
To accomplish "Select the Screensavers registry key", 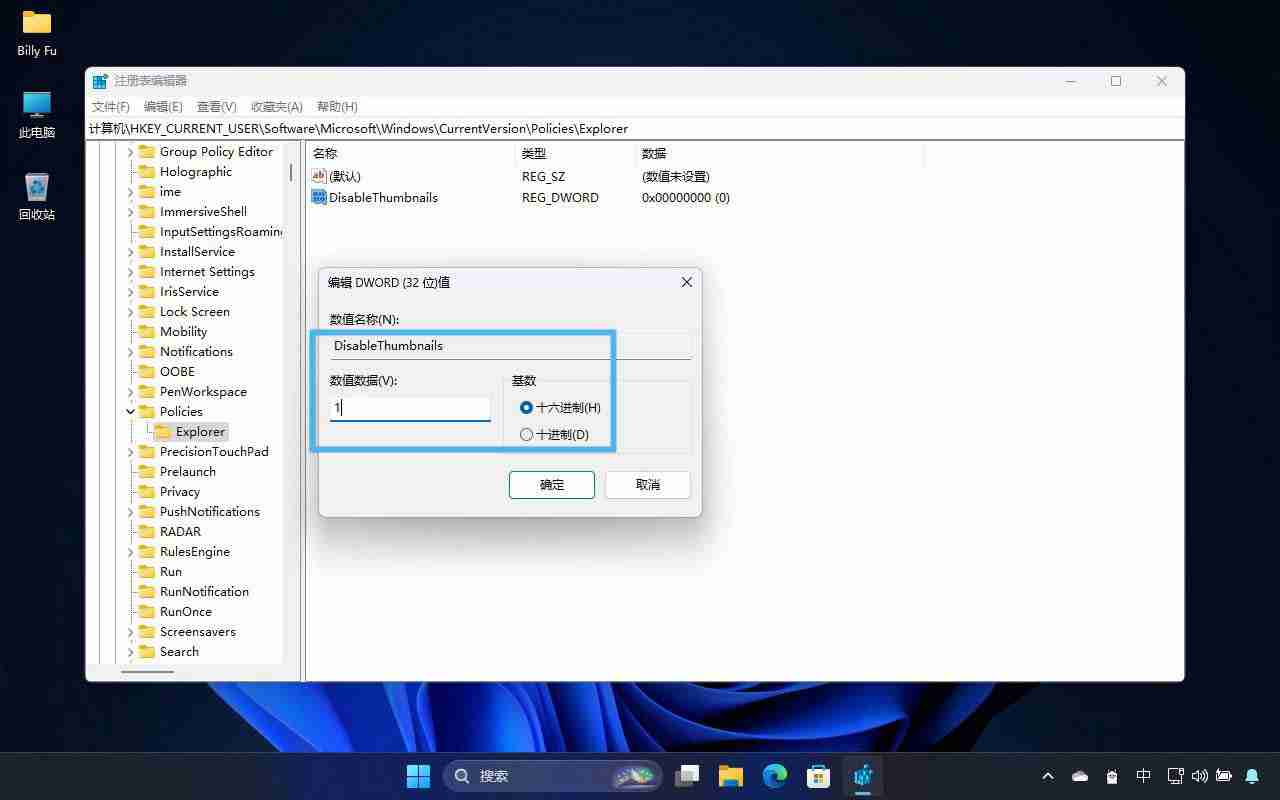I will (x=197, y=631).
